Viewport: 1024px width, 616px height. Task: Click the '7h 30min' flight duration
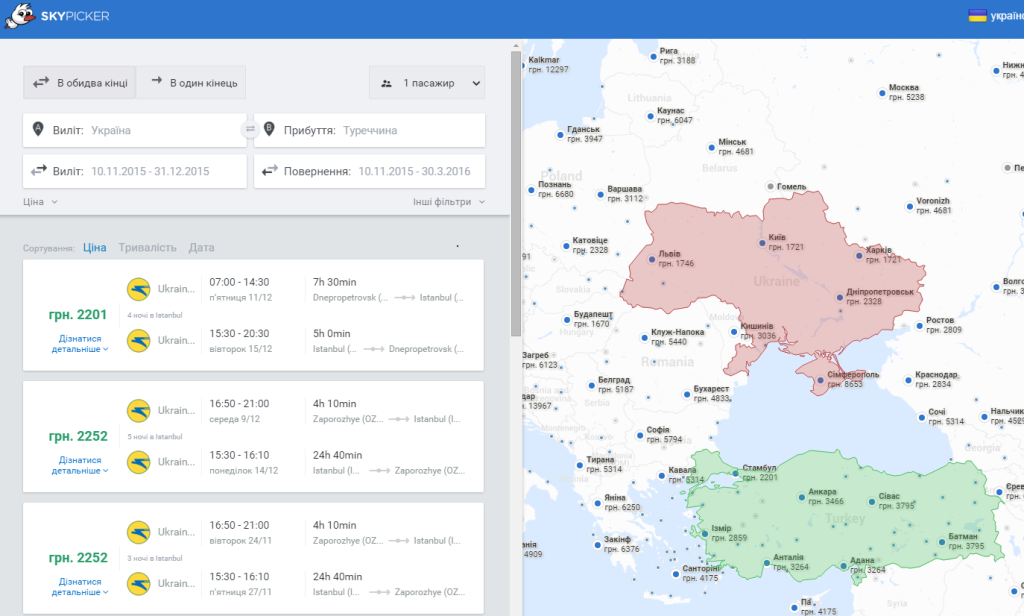tap(334, 282)
